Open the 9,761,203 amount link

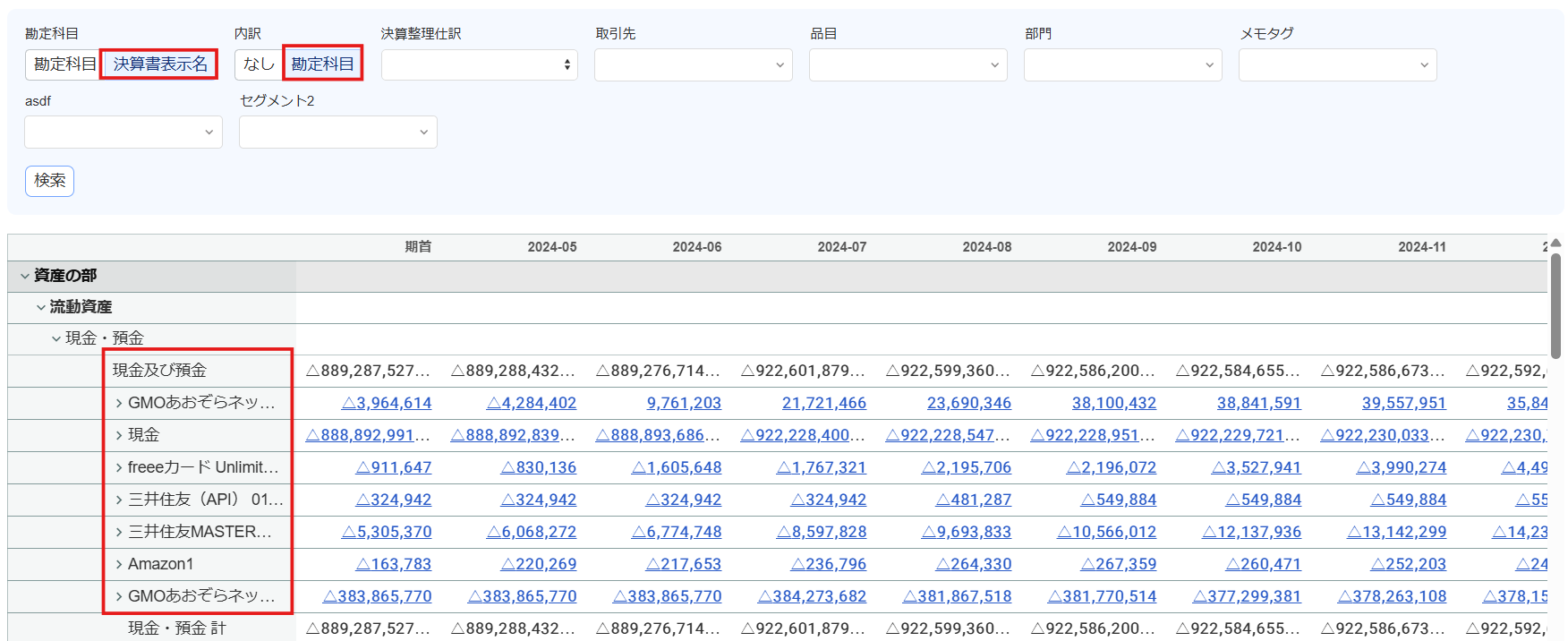tap(684, 403)
